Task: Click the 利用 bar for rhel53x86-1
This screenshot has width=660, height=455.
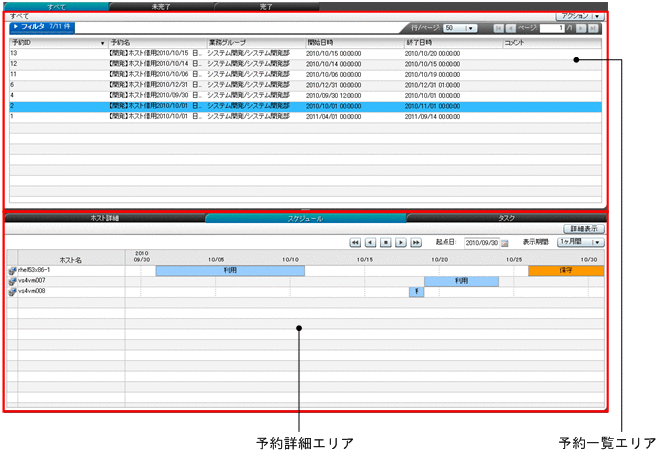Action: pyautogui.click(x=230, y=271)
